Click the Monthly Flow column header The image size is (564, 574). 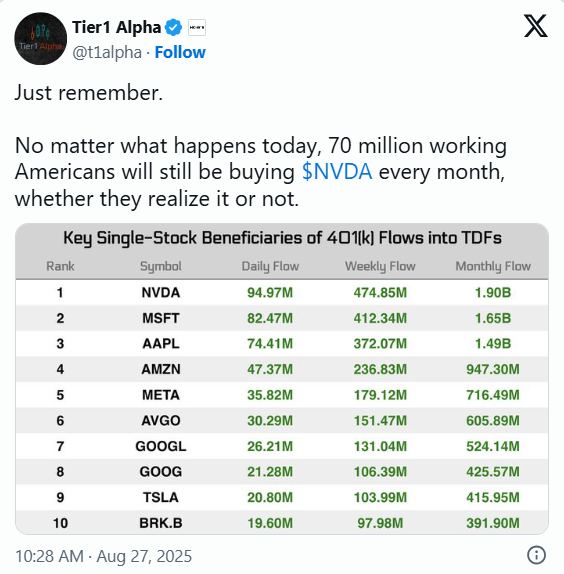pyautogui.click(x=493, y=266)
